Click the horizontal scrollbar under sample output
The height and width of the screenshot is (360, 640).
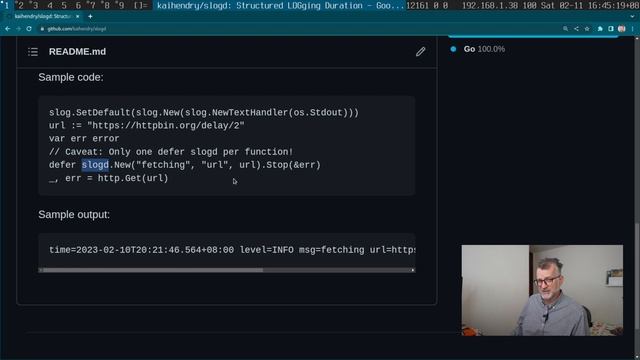(x=153, y=270)
